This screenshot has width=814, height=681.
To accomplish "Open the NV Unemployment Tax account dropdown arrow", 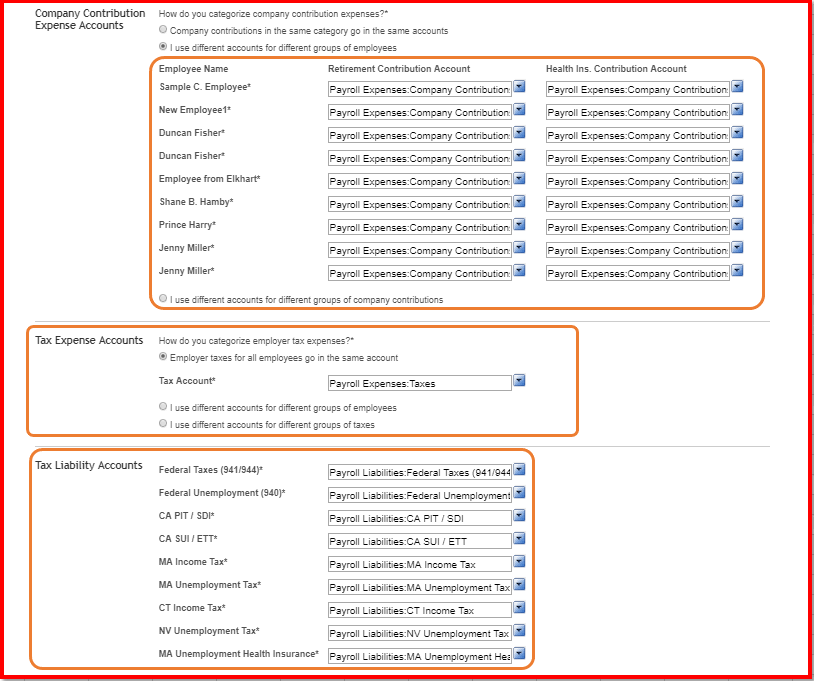I will (519, 631).
